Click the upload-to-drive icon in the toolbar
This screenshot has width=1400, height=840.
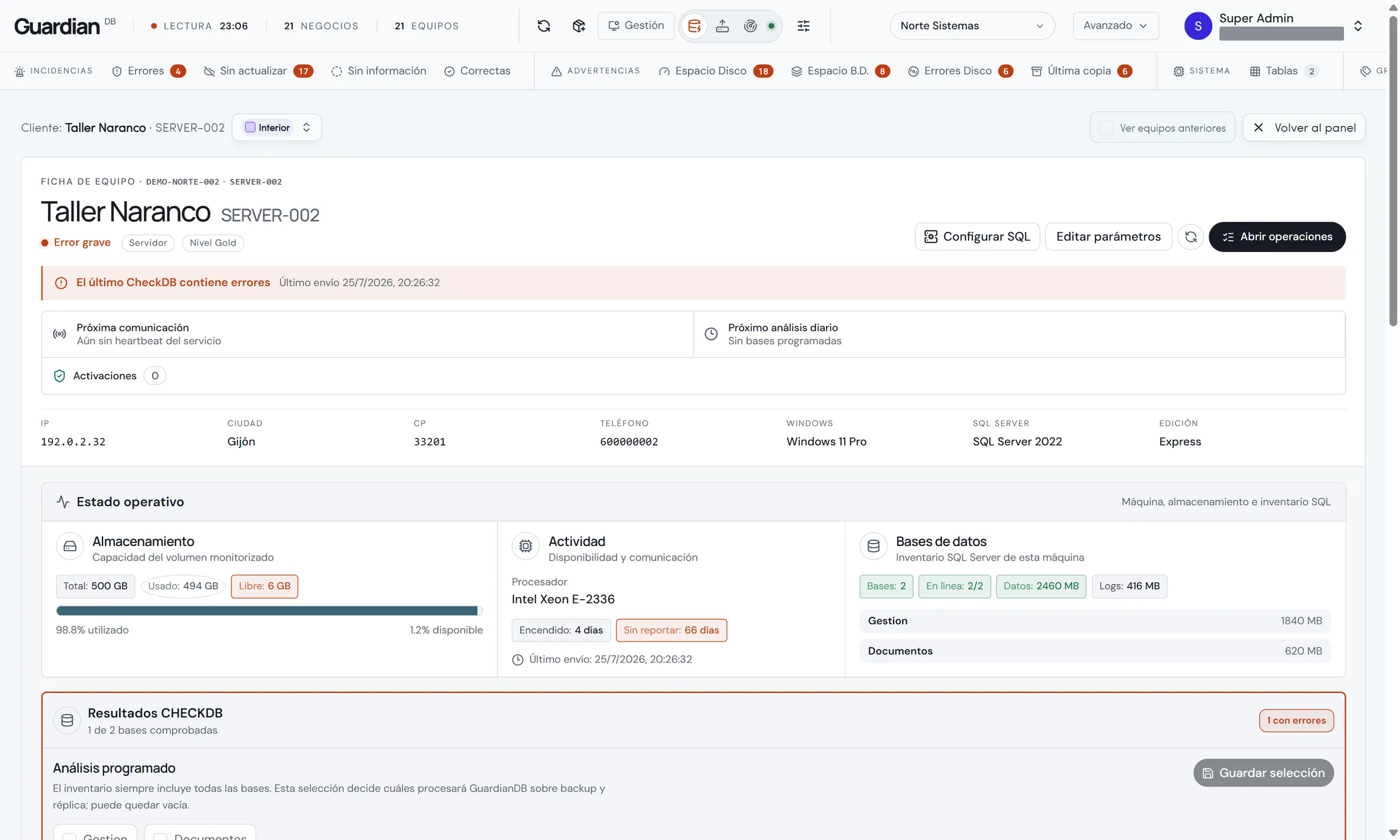722,26
